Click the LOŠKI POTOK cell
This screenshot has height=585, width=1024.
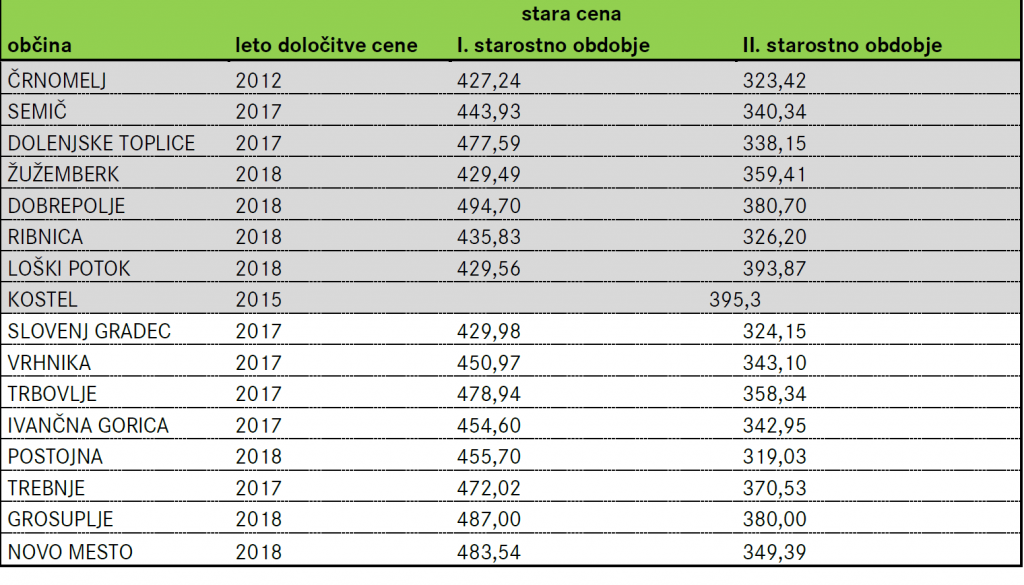[x=69, y=268]
